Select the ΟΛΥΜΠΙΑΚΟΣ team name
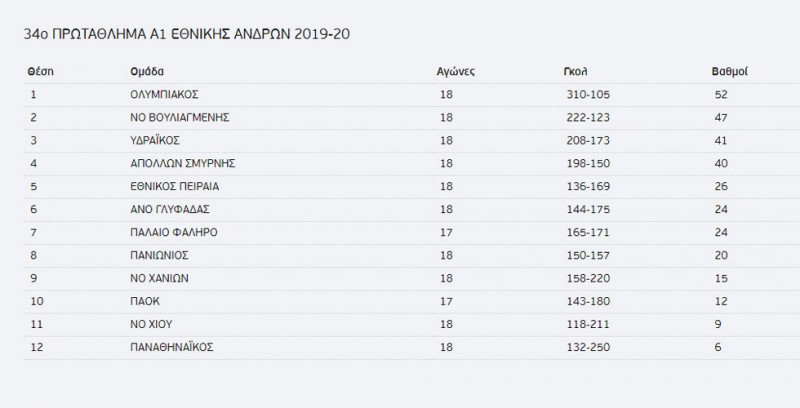 [165, 95]
